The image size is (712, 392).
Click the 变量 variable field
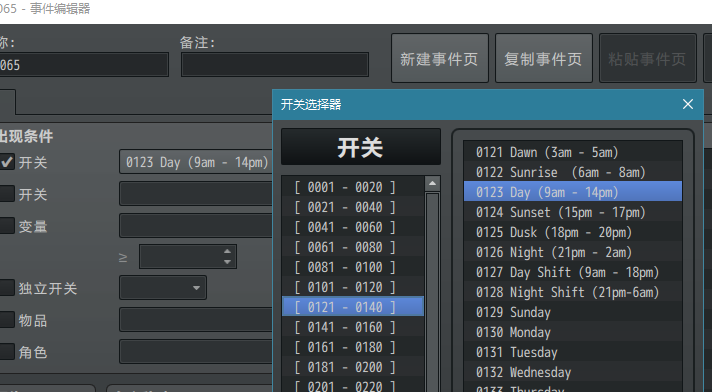196,225
